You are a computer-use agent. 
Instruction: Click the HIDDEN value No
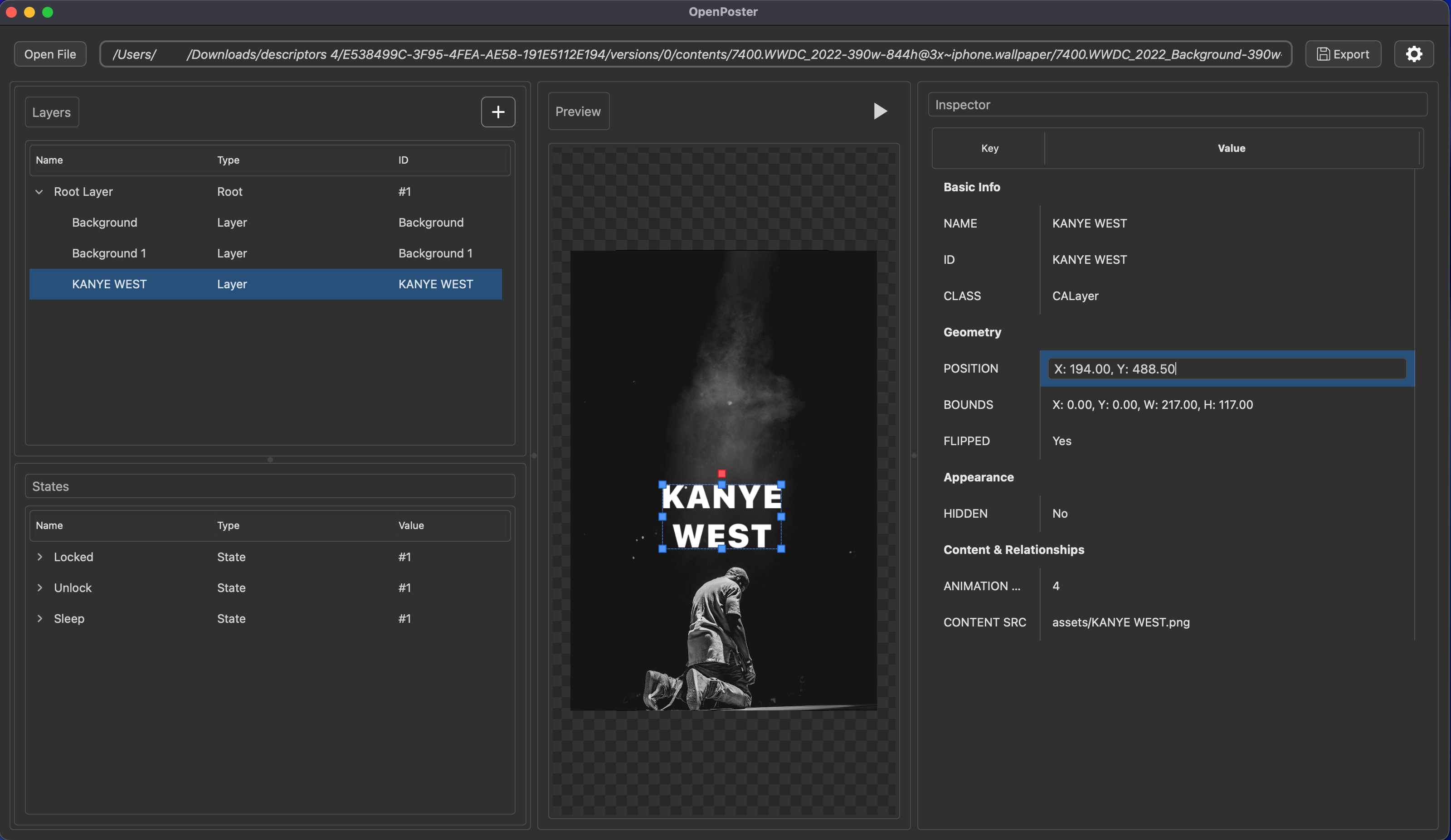(1060, 514)
